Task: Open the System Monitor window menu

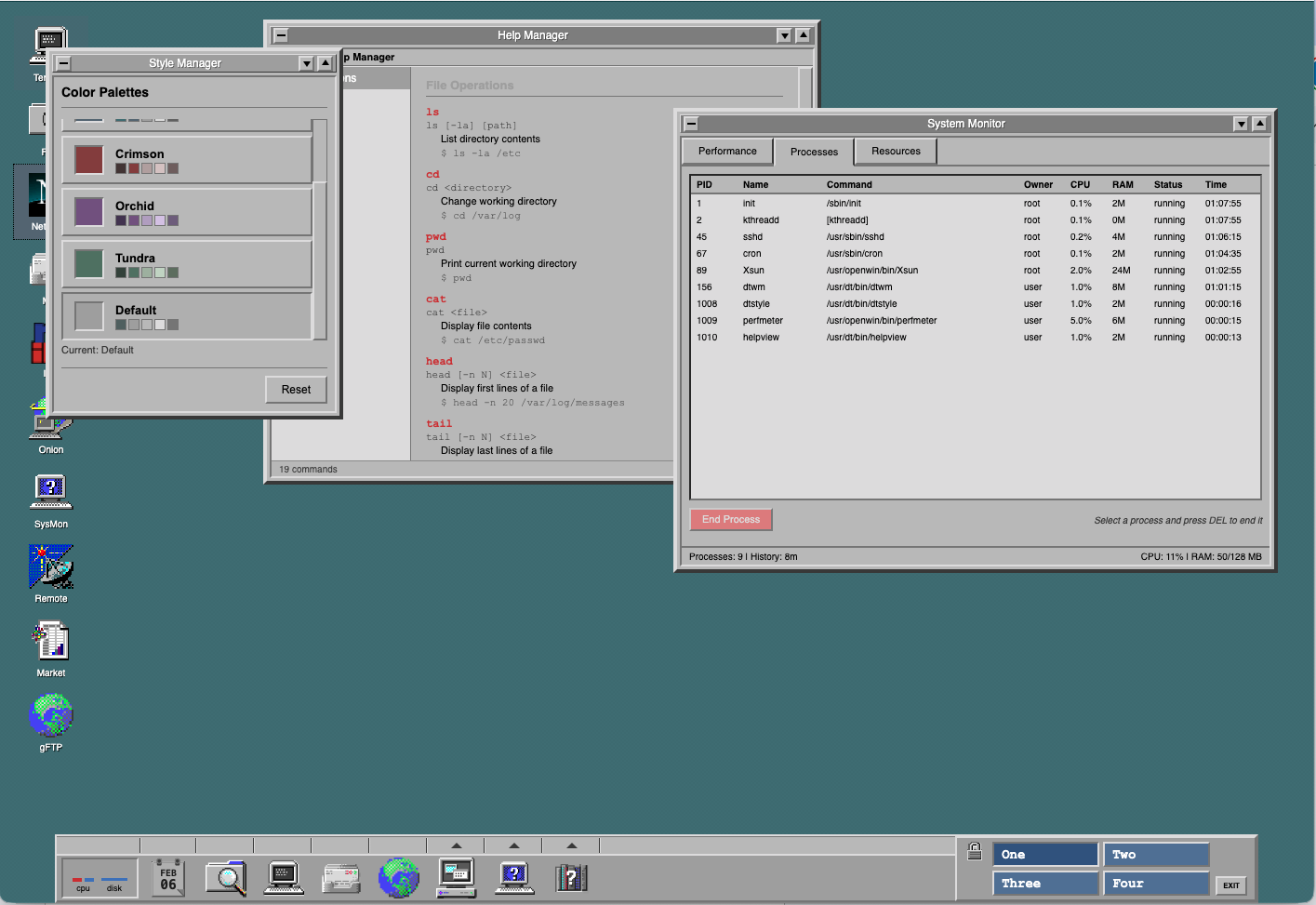Action: pyautogui.click(x=690, y=123)
